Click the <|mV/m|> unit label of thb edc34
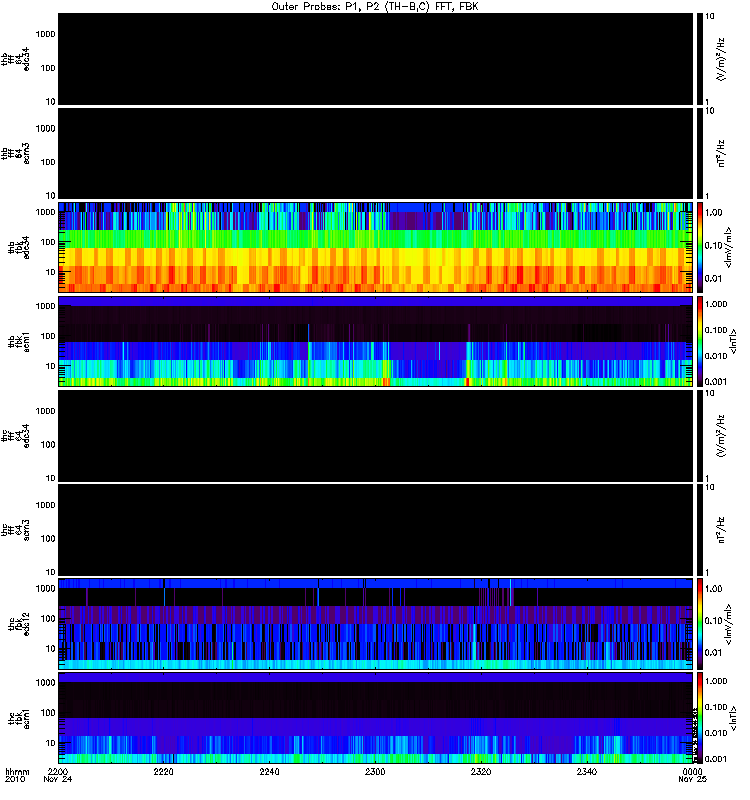750x800 pixels. point(728,247)
